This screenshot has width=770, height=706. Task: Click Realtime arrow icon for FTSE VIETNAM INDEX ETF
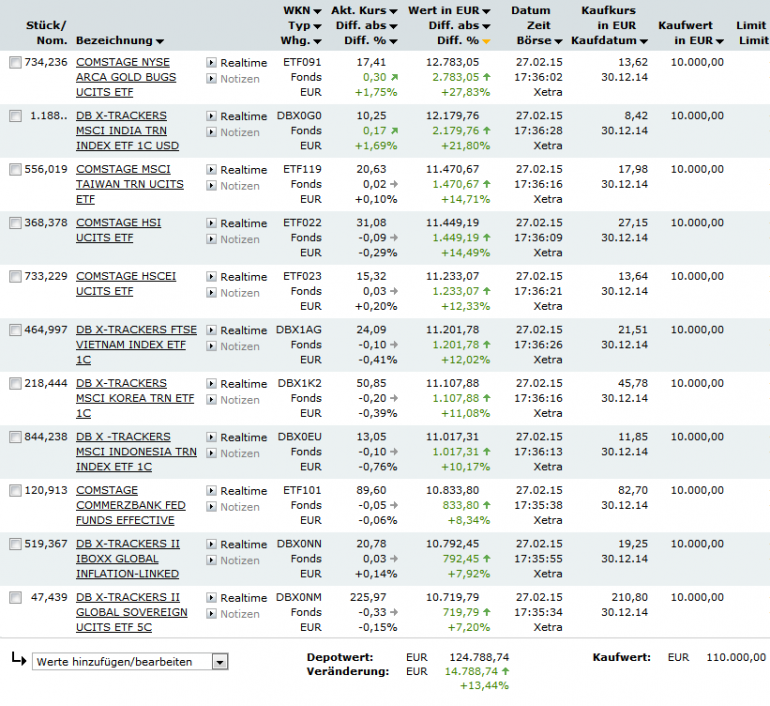(211, 330)
